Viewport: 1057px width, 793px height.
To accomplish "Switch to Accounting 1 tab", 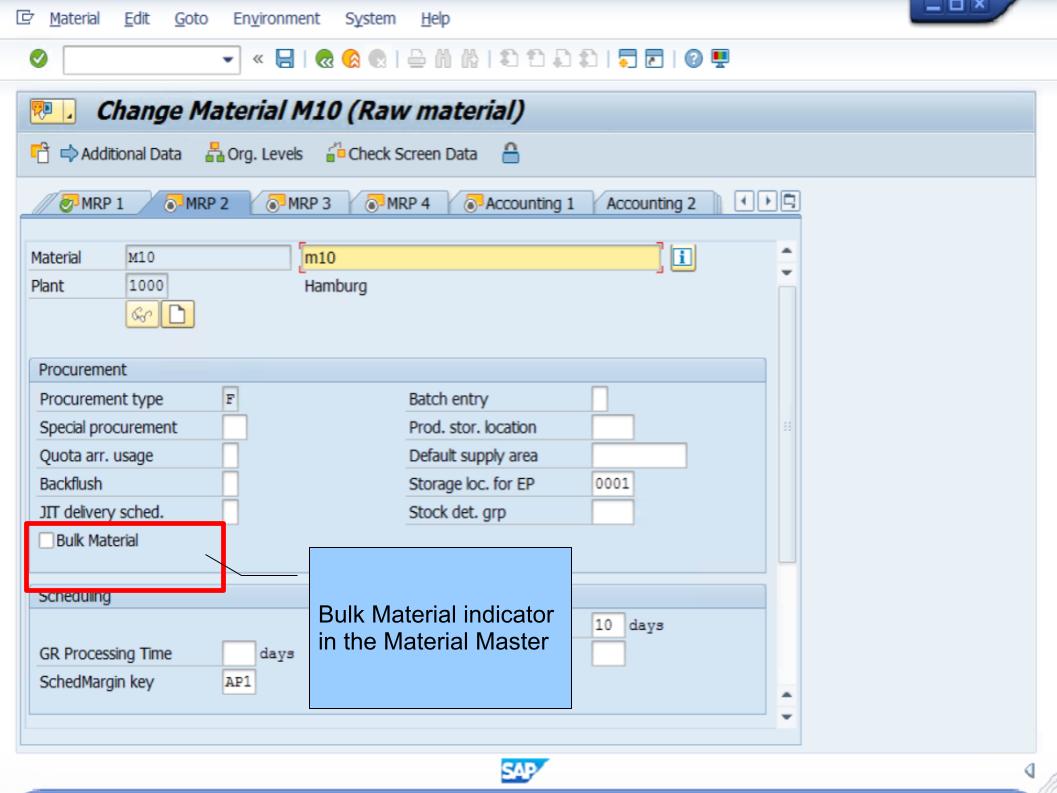I will [x=520, y=203].
